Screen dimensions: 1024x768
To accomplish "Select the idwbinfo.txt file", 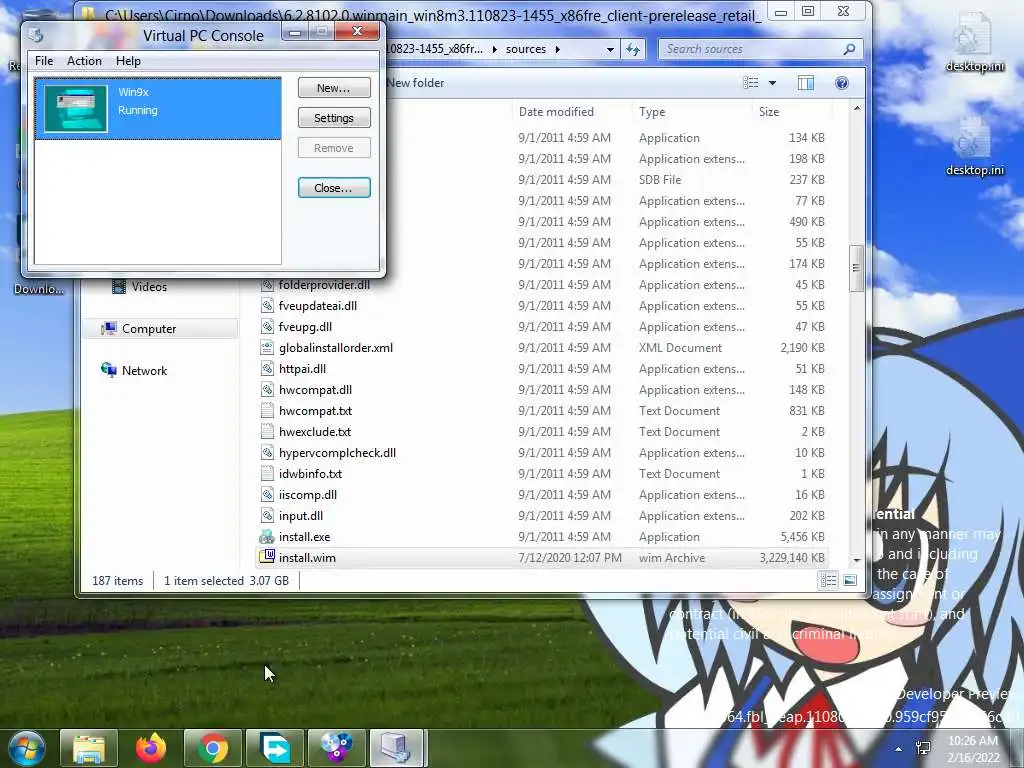I will (310, 473).
